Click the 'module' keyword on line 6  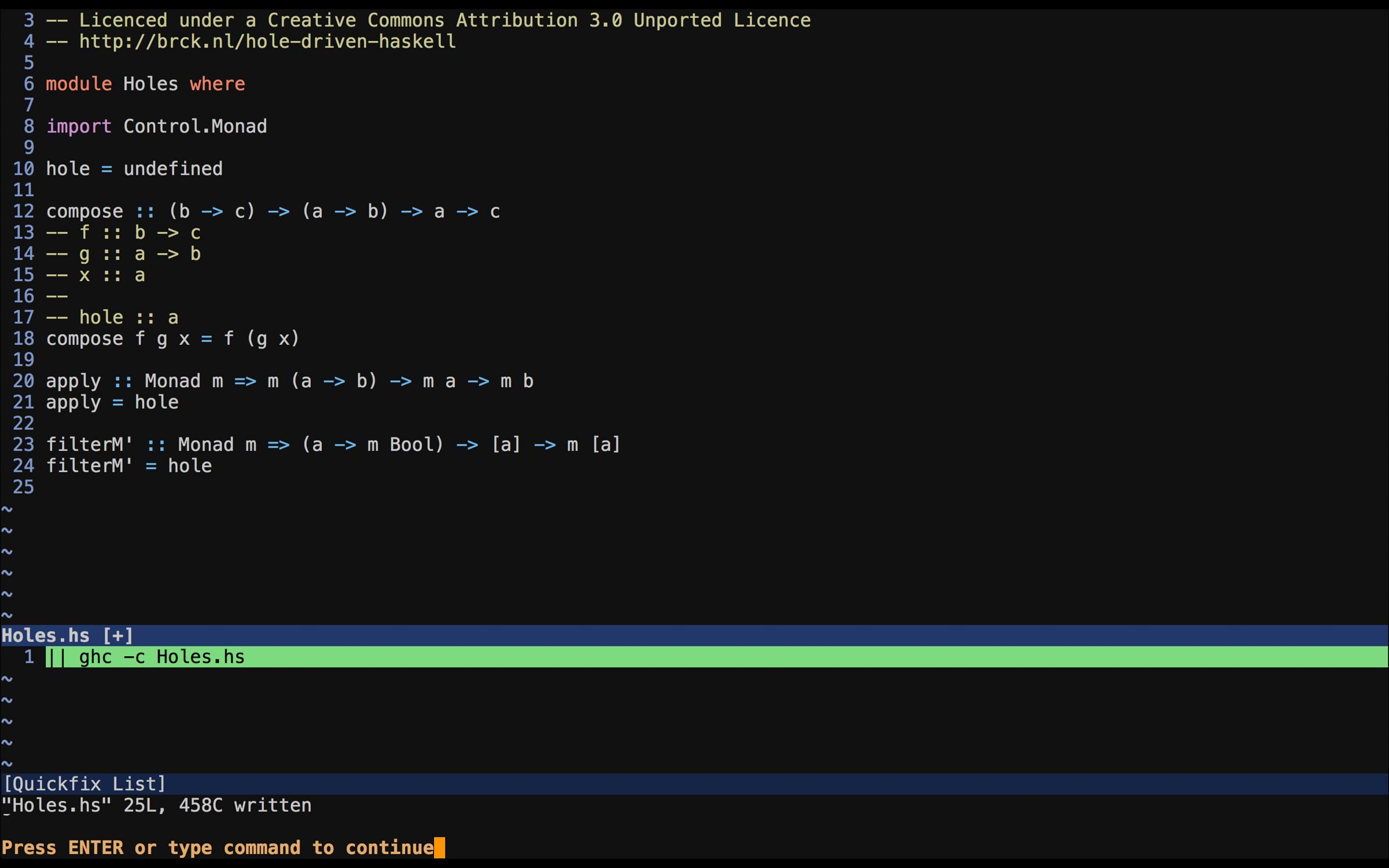tap(78, 84)
